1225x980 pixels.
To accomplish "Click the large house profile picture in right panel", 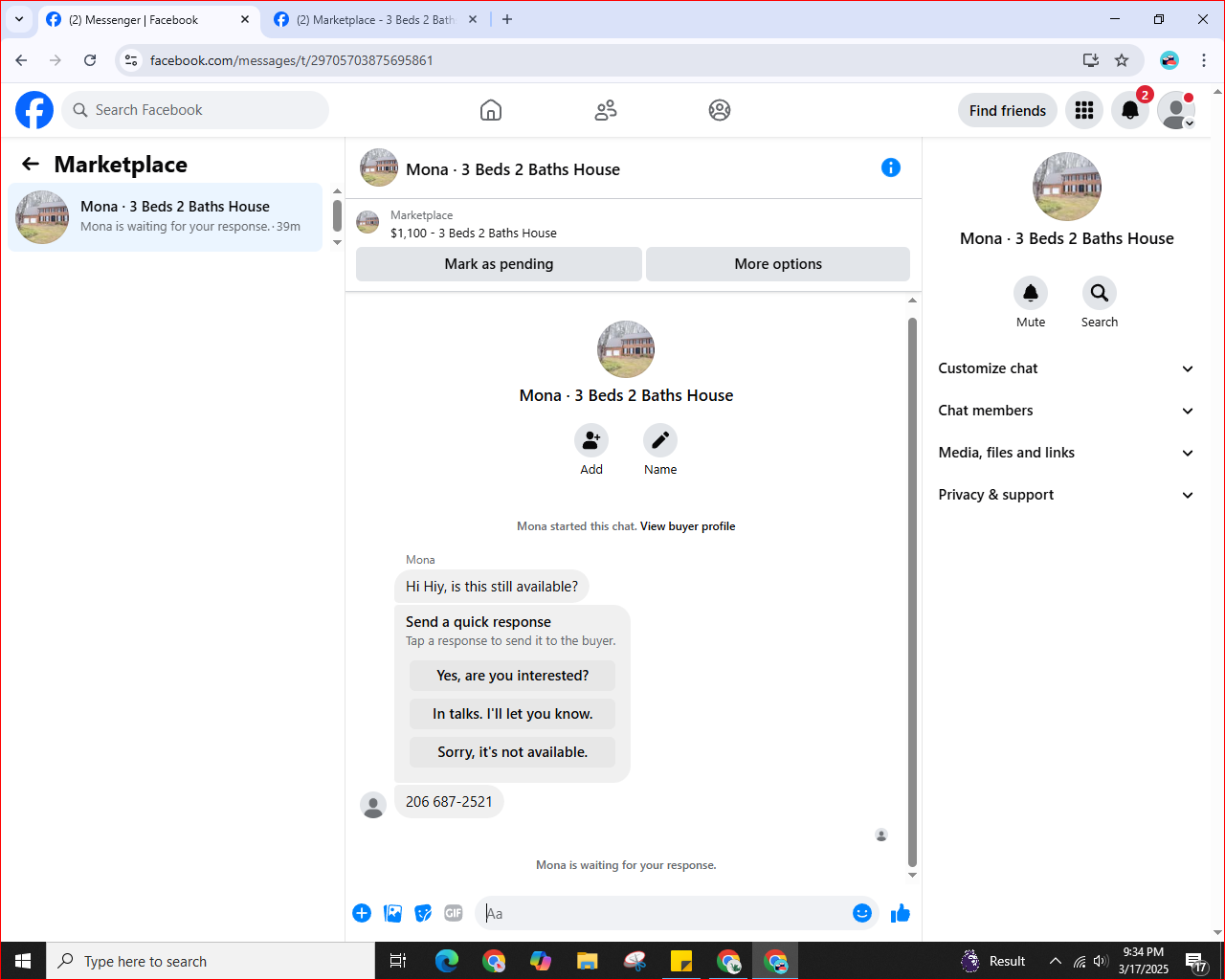I will pos(1067,187).
